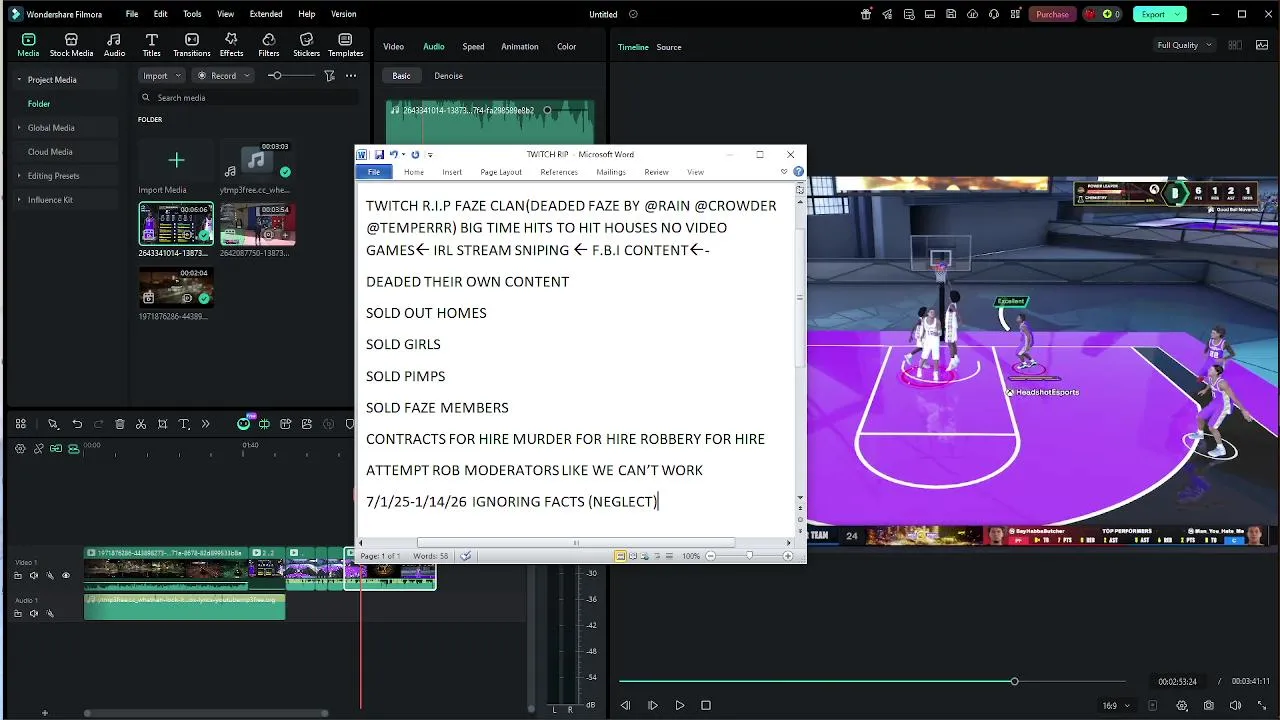This screenshot has height=720, width=1280.
Task: Open Filmora's Tools menu
Action: 192,14
